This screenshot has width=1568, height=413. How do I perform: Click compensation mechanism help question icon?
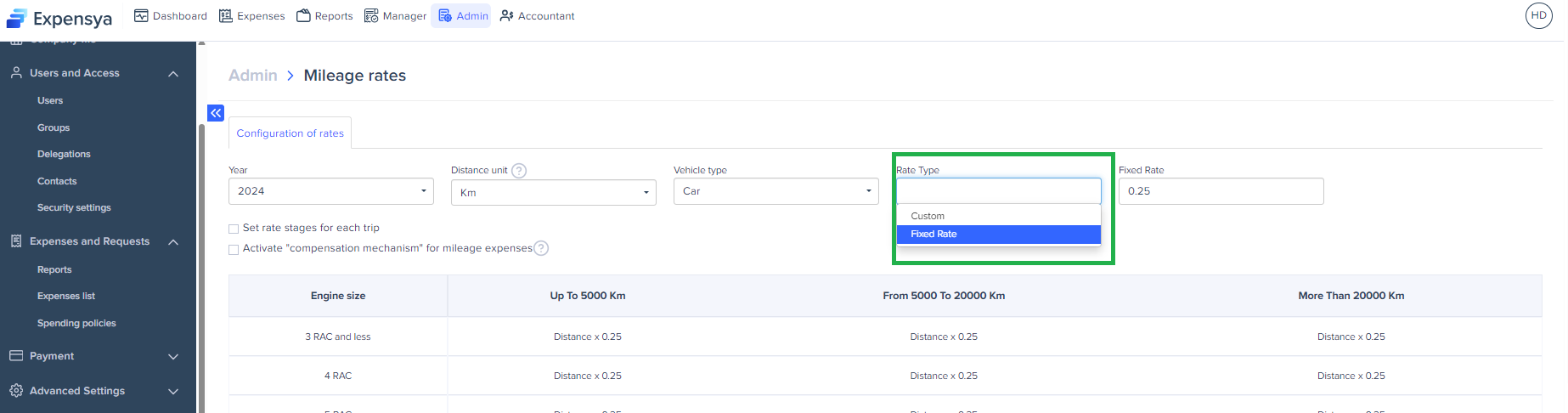tap(541, 248)
